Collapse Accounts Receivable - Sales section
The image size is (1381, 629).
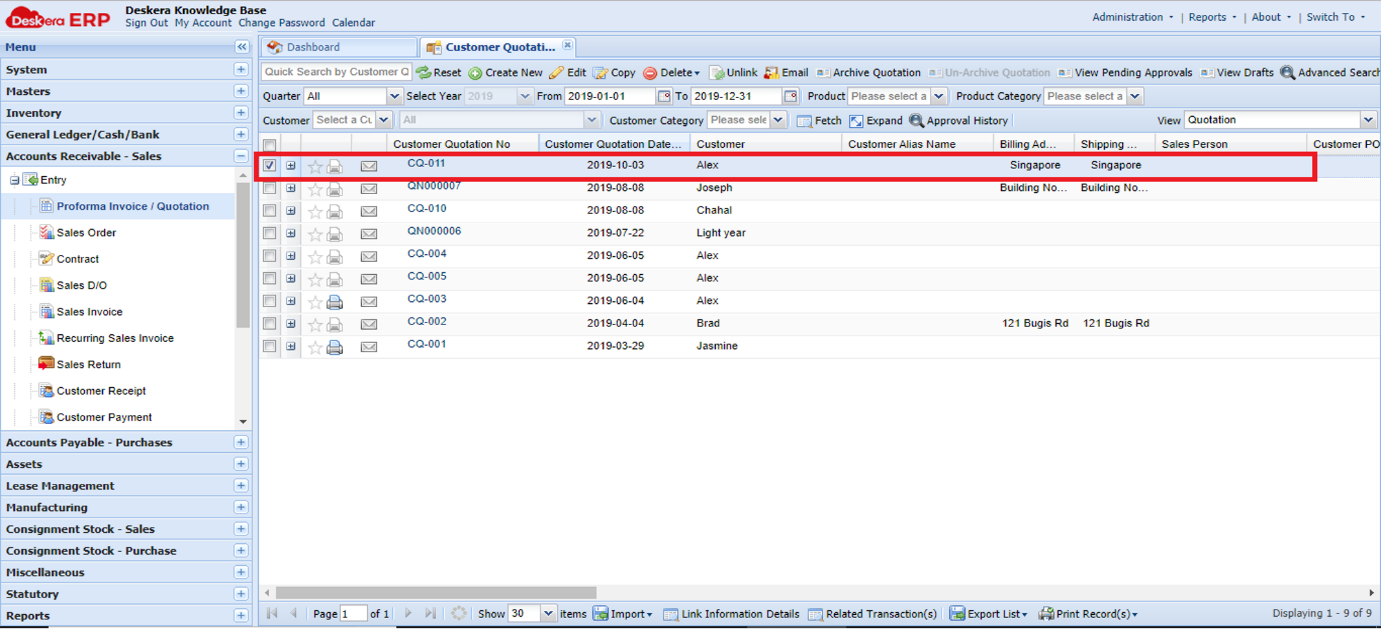click(241, 156)
